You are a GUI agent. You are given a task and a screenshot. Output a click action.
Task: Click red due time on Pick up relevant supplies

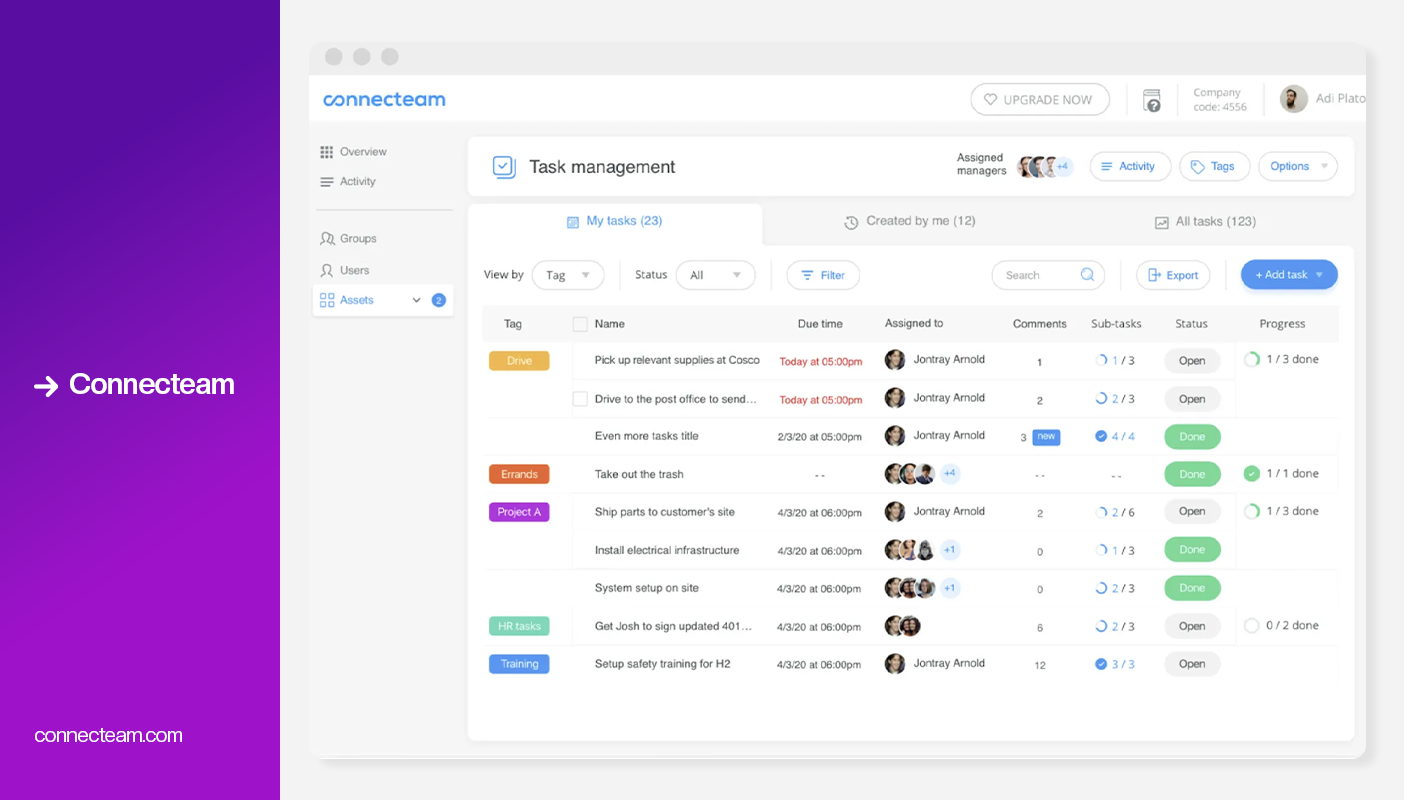click(821, 362)
